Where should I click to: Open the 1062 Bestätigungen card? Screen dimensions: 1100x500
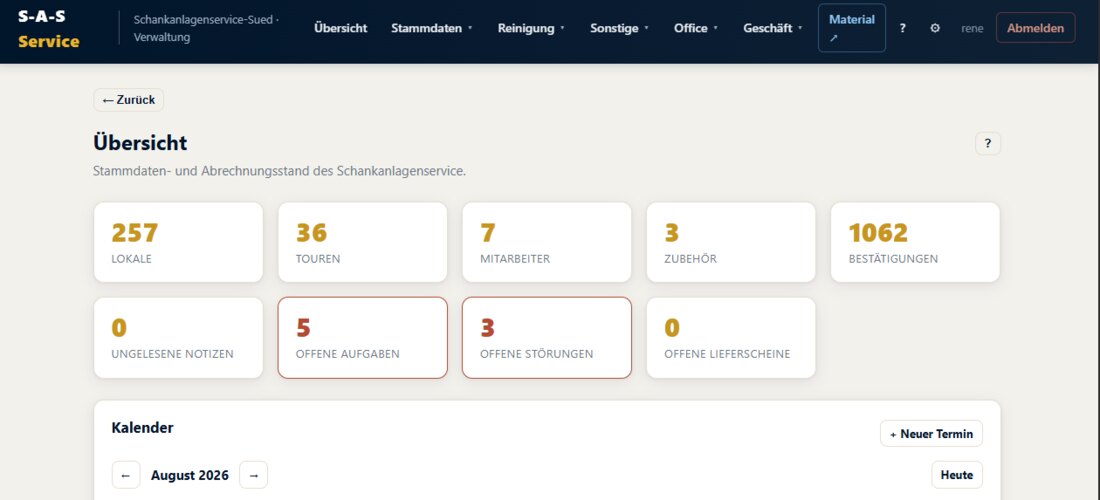tap(915, 243)
